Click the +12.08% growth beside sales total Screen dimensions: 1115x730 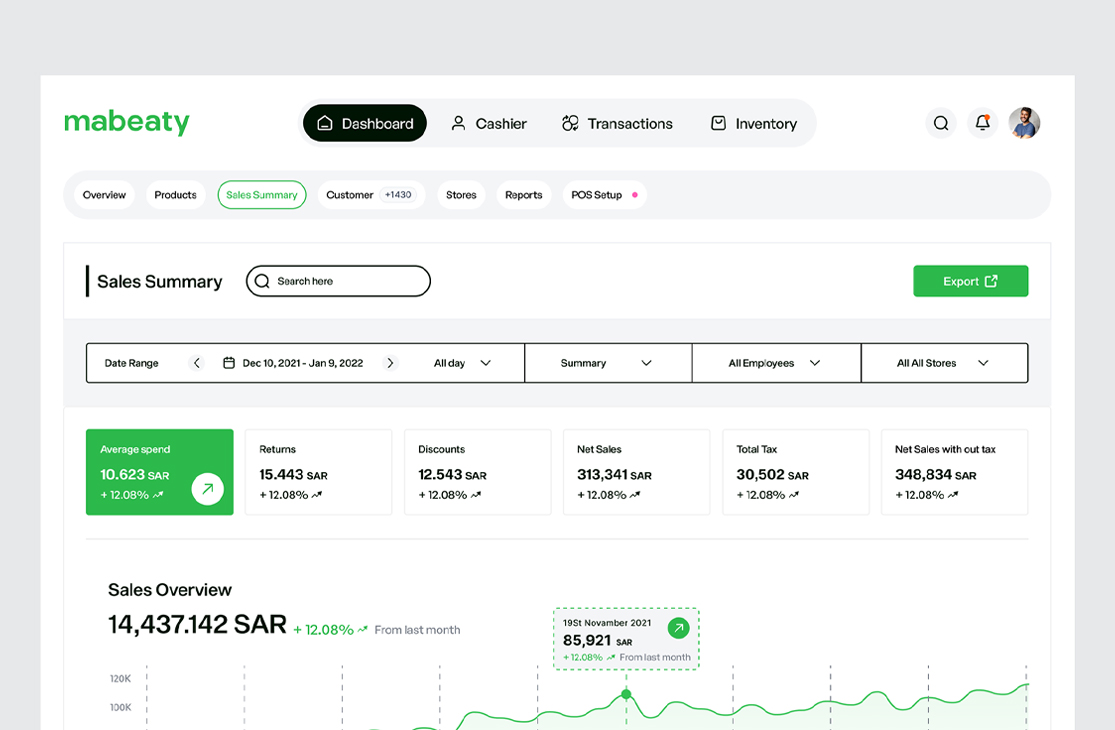pyautogui.click(x=330, y=630)
